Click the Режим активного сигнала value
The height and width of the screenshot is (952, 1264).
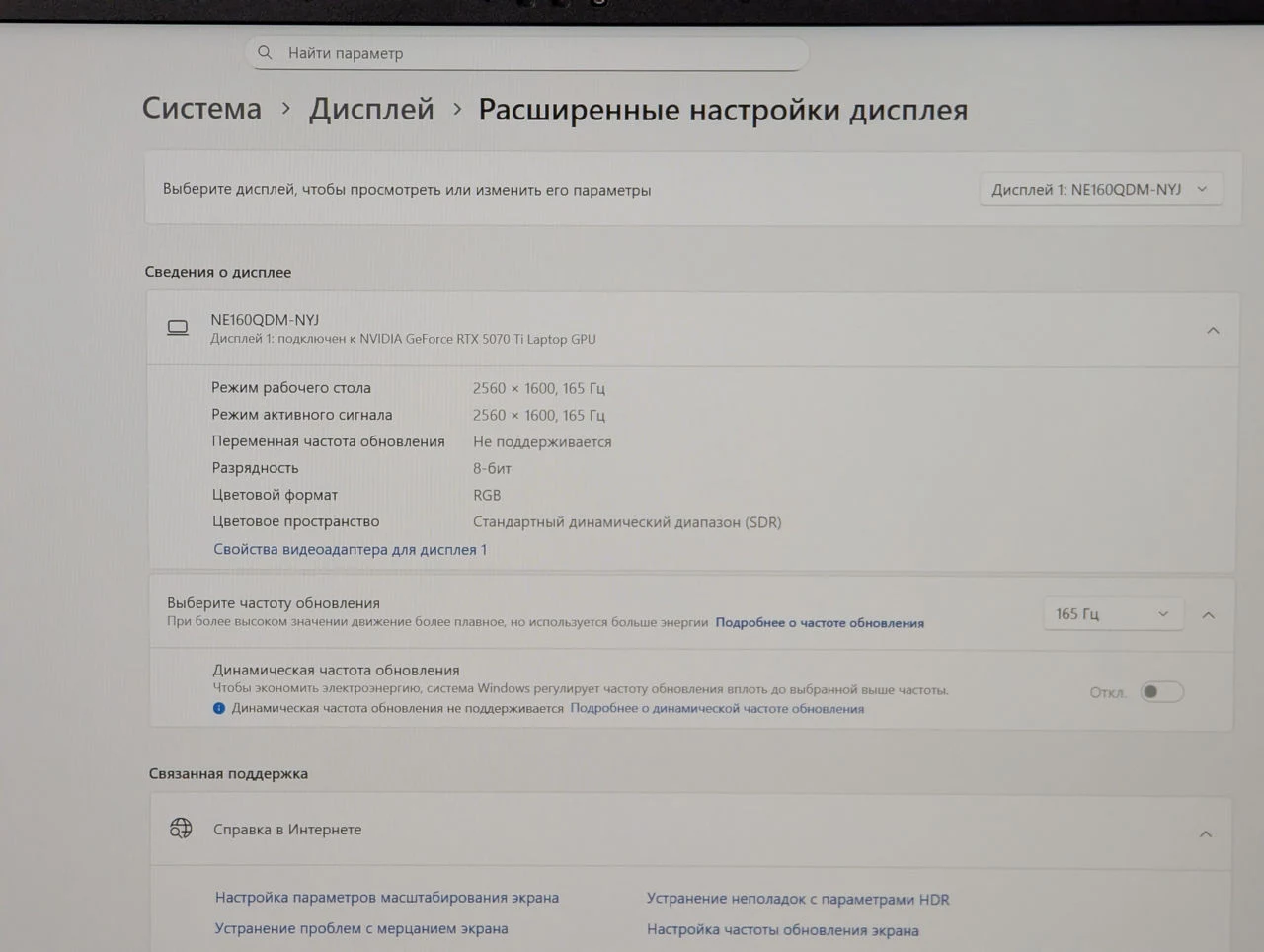539,415
